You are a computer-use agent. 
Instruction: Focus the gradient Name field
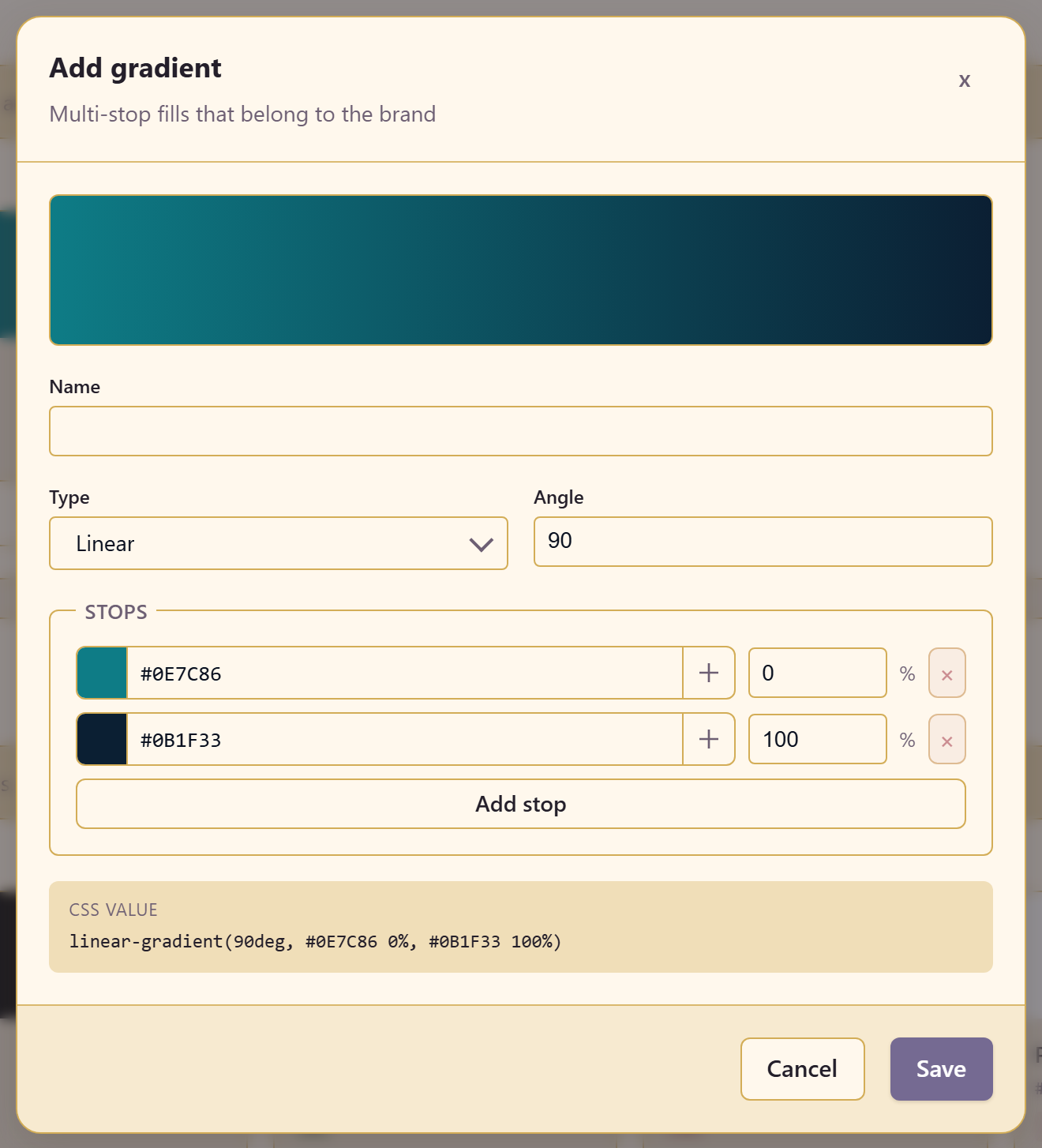tap(521, 431)
